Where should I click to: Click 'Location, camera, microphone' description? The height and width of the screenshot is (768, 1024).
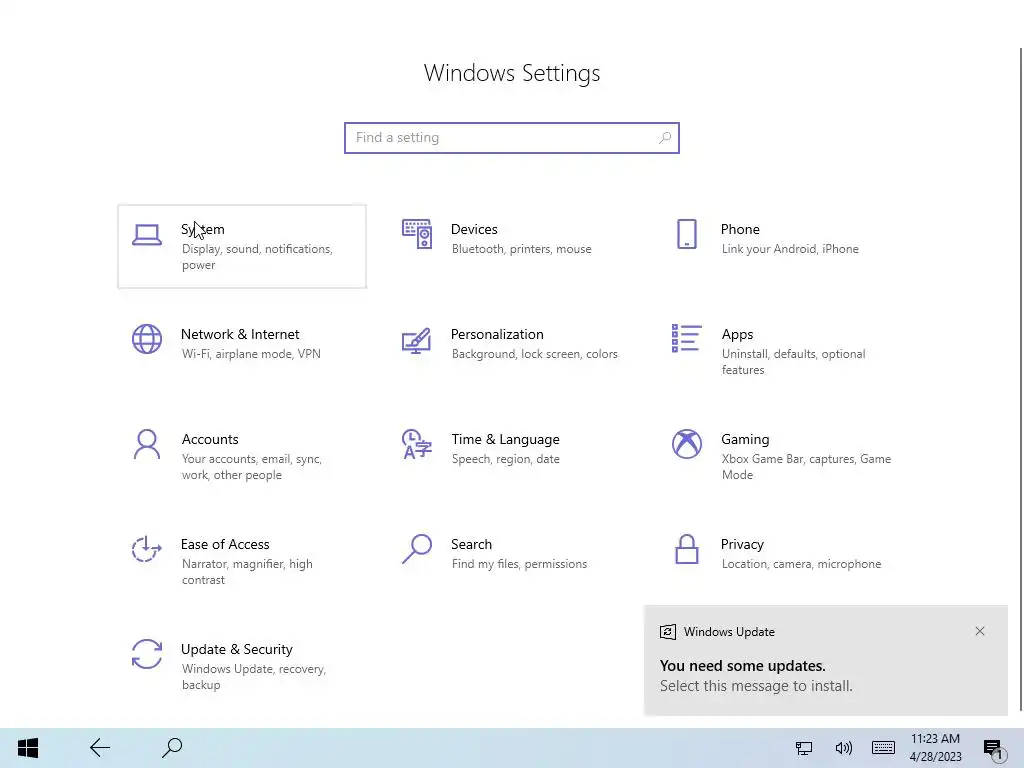801,564
